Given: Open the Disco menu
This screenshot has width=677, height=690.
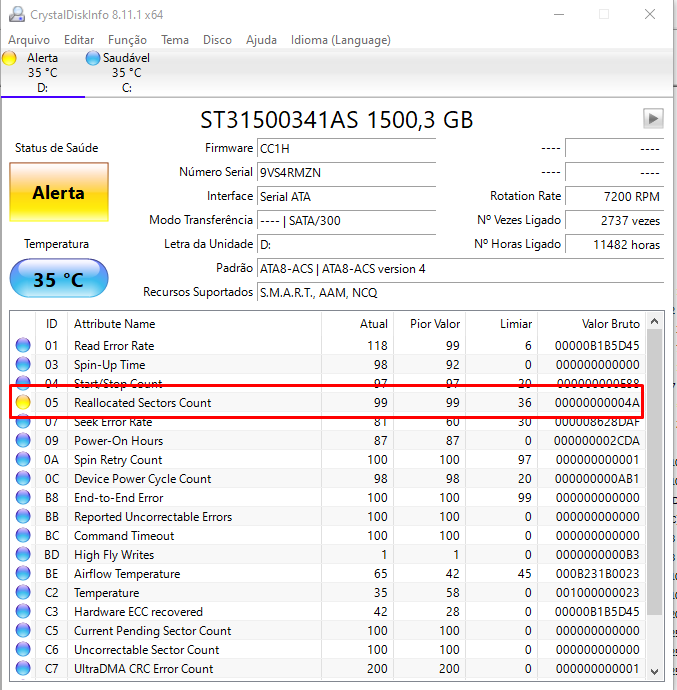Looking at the screenshot, I should (x=217, y=40).
